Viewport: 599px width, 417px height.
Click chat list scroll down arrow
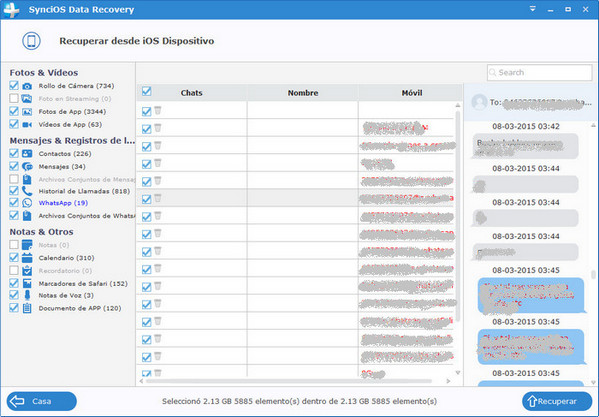tap(458, 372)
